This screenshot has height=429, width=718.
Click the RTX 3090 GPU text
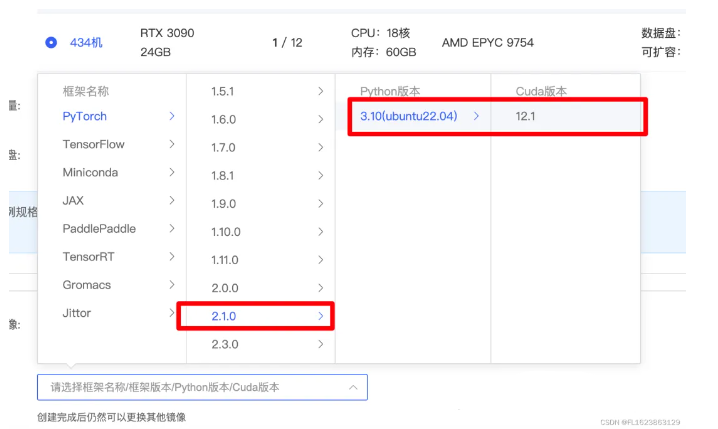pos(167,33)
